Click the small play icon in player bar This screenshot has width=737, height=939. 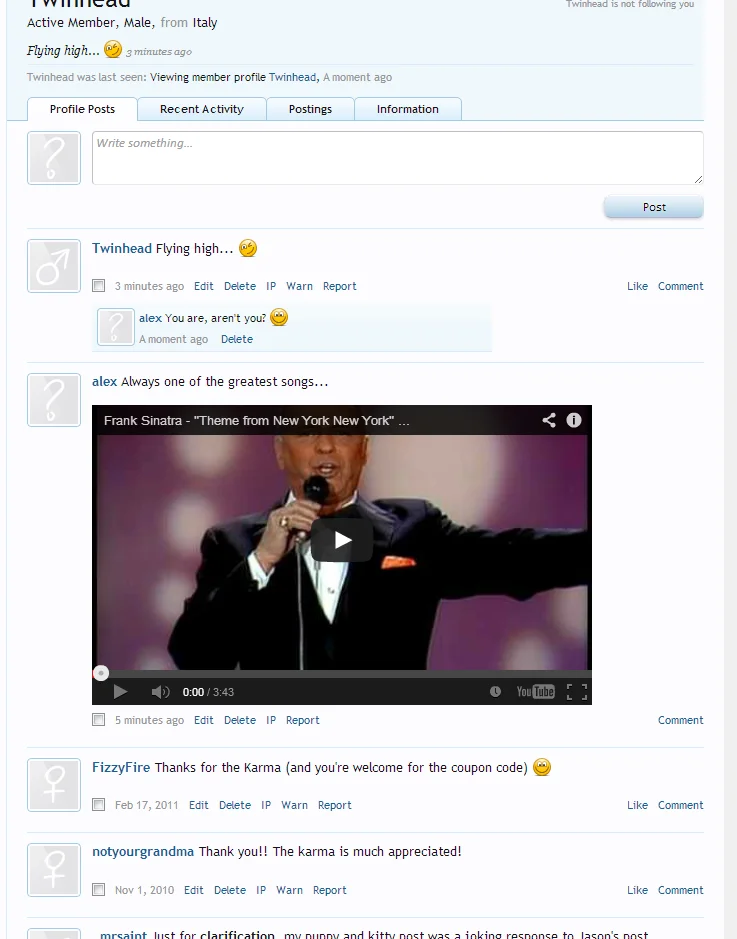point(120,692)
